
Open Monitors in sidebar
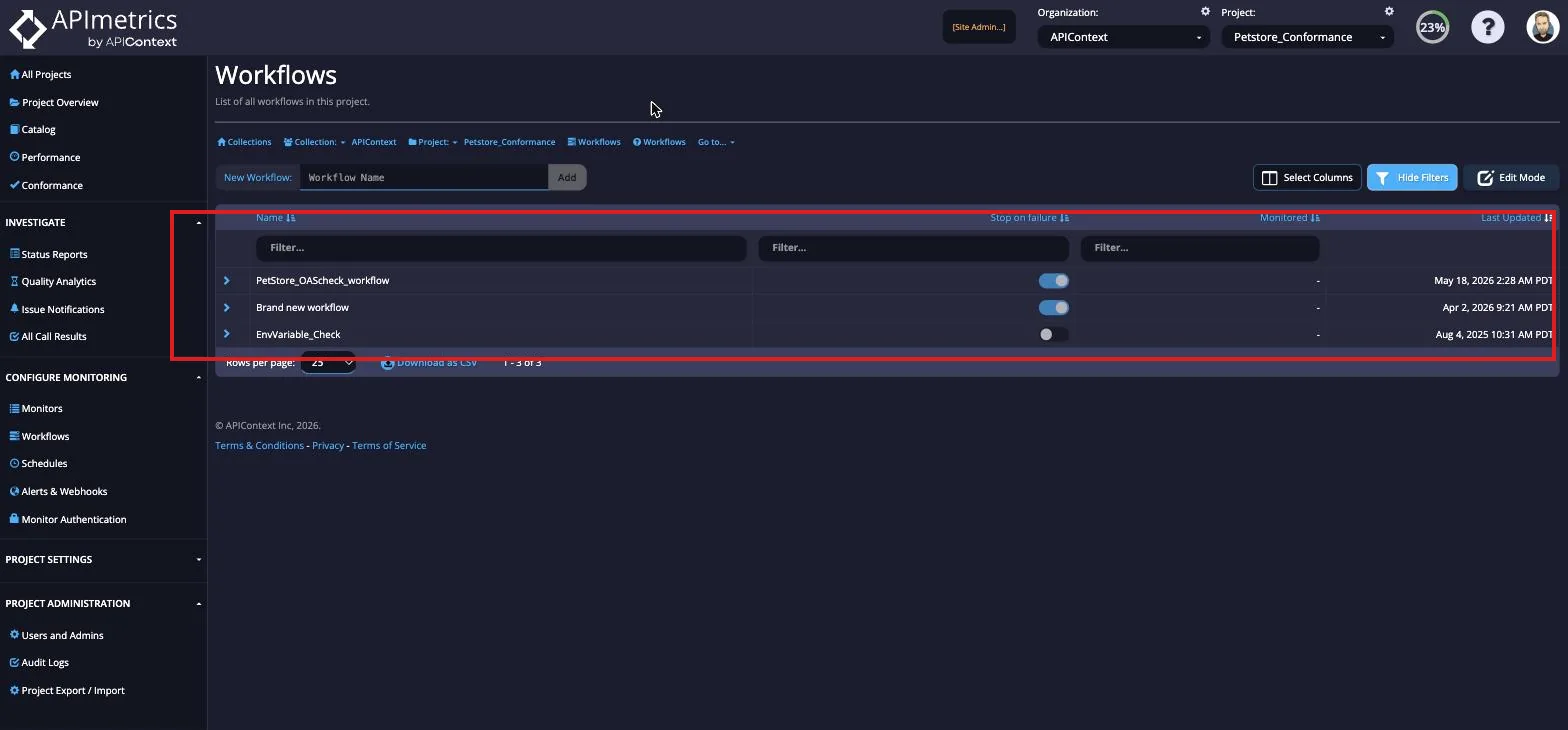(35, 408)
